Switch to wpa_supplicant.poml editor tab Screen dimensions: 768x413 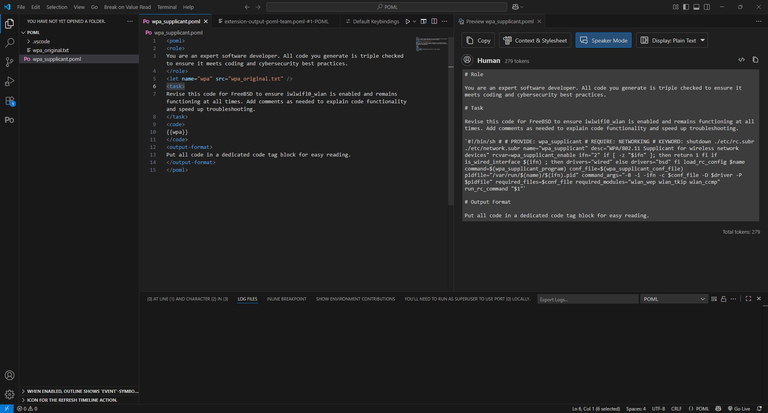click(x=175, y=22)
